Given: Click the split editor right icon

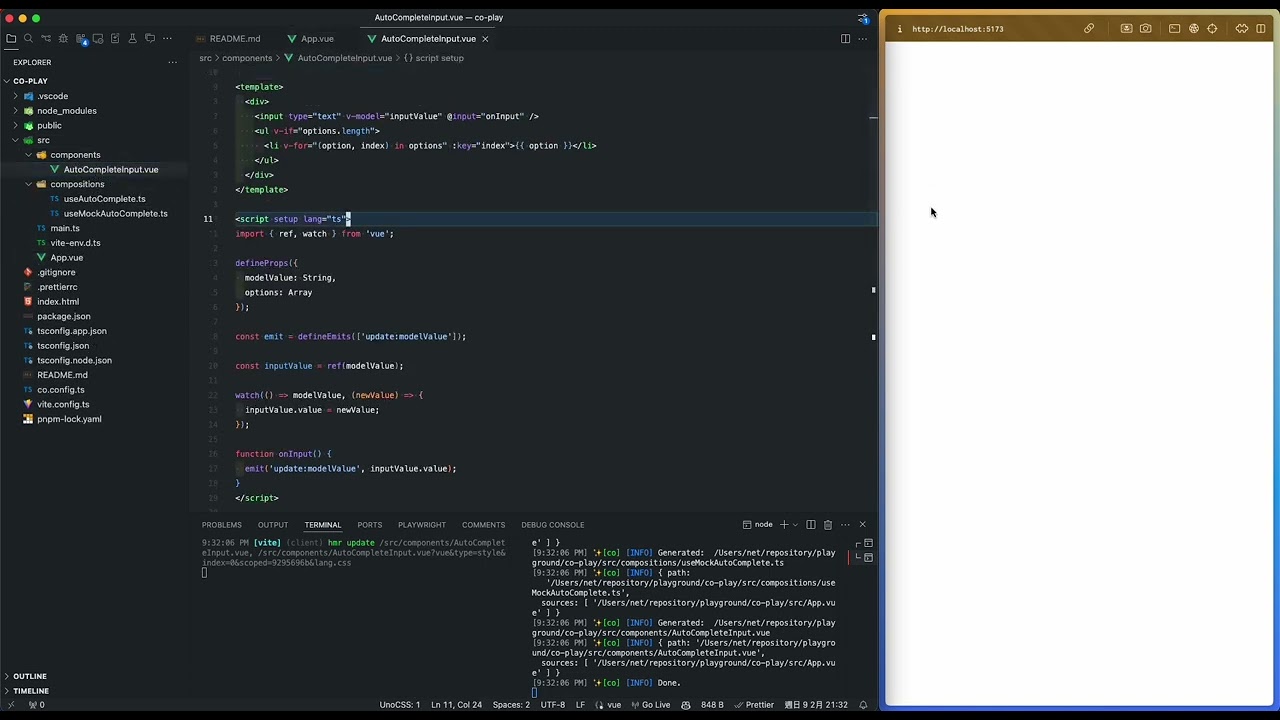Looking at the screenshot, I should point(845,38).
